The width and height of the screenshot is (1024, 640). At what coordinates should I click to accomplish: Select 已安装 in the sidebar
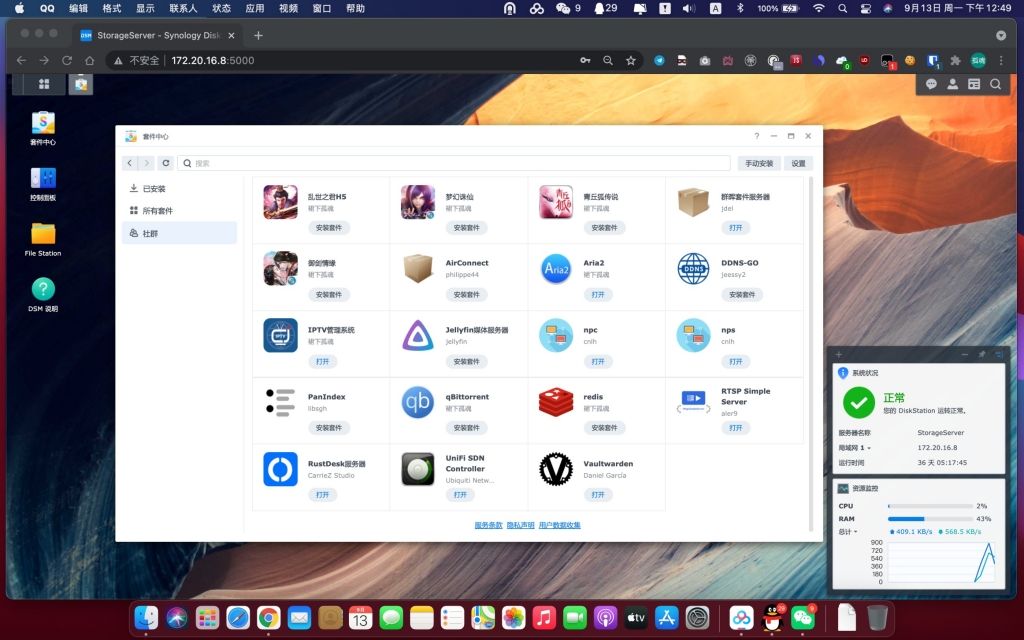coord(179,189)
